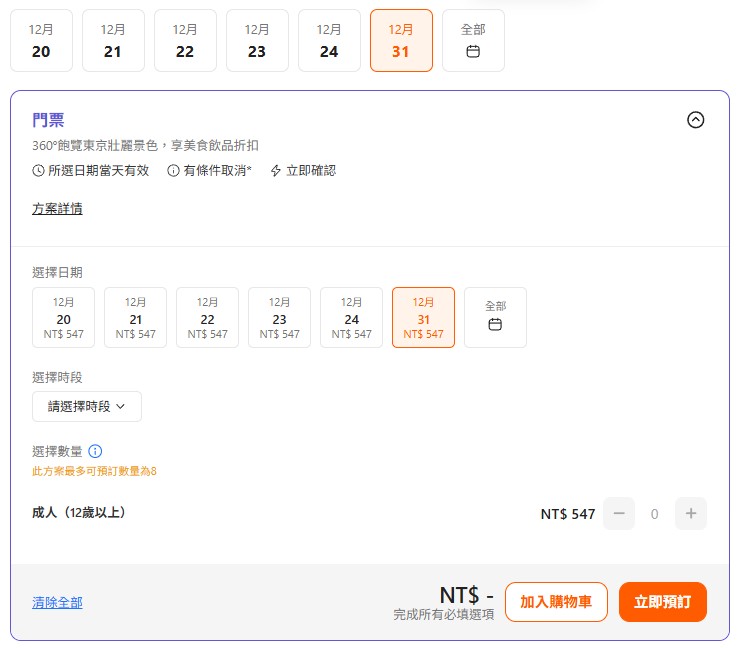Choose 12月 21 NT$ 547 date option

tap(135, 317)
